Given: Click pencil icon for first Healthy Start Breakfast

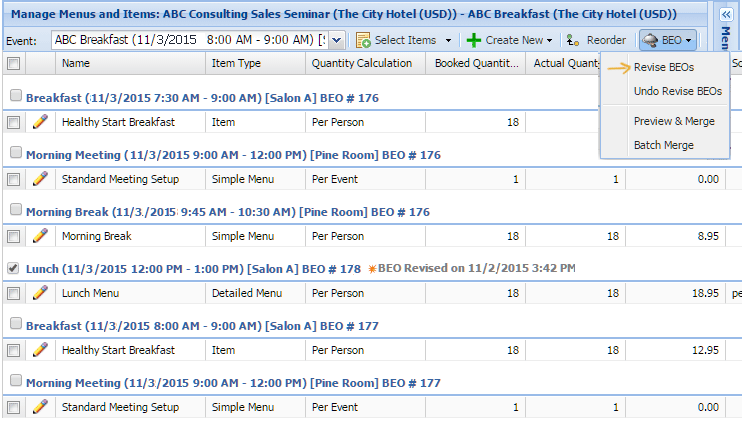Looking at the screenshot, I should 41,122.
